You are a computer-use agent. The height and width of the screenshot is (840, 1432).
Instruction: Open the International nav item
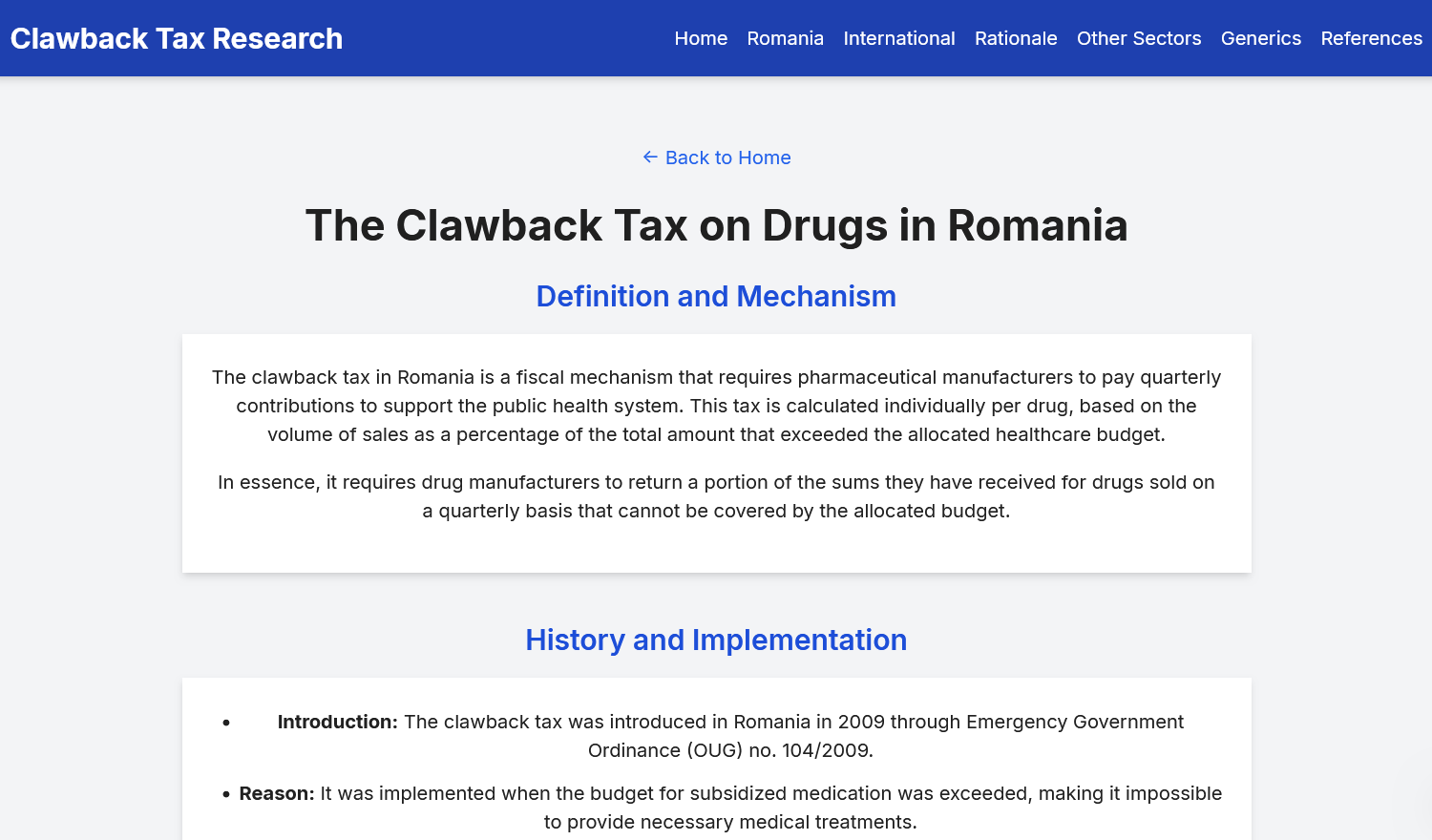point(898,38)
